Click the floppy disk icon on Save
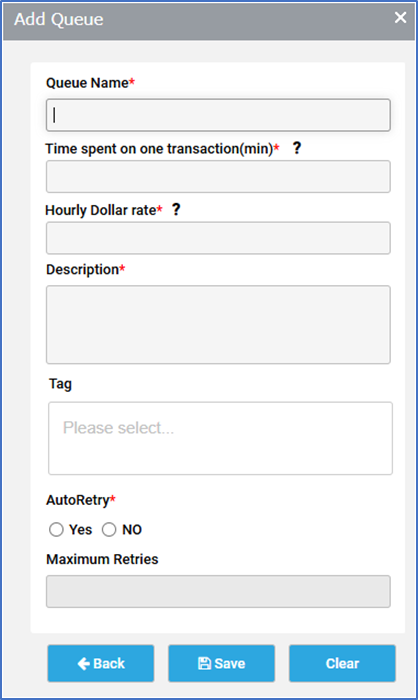 (x=204, y=663)
